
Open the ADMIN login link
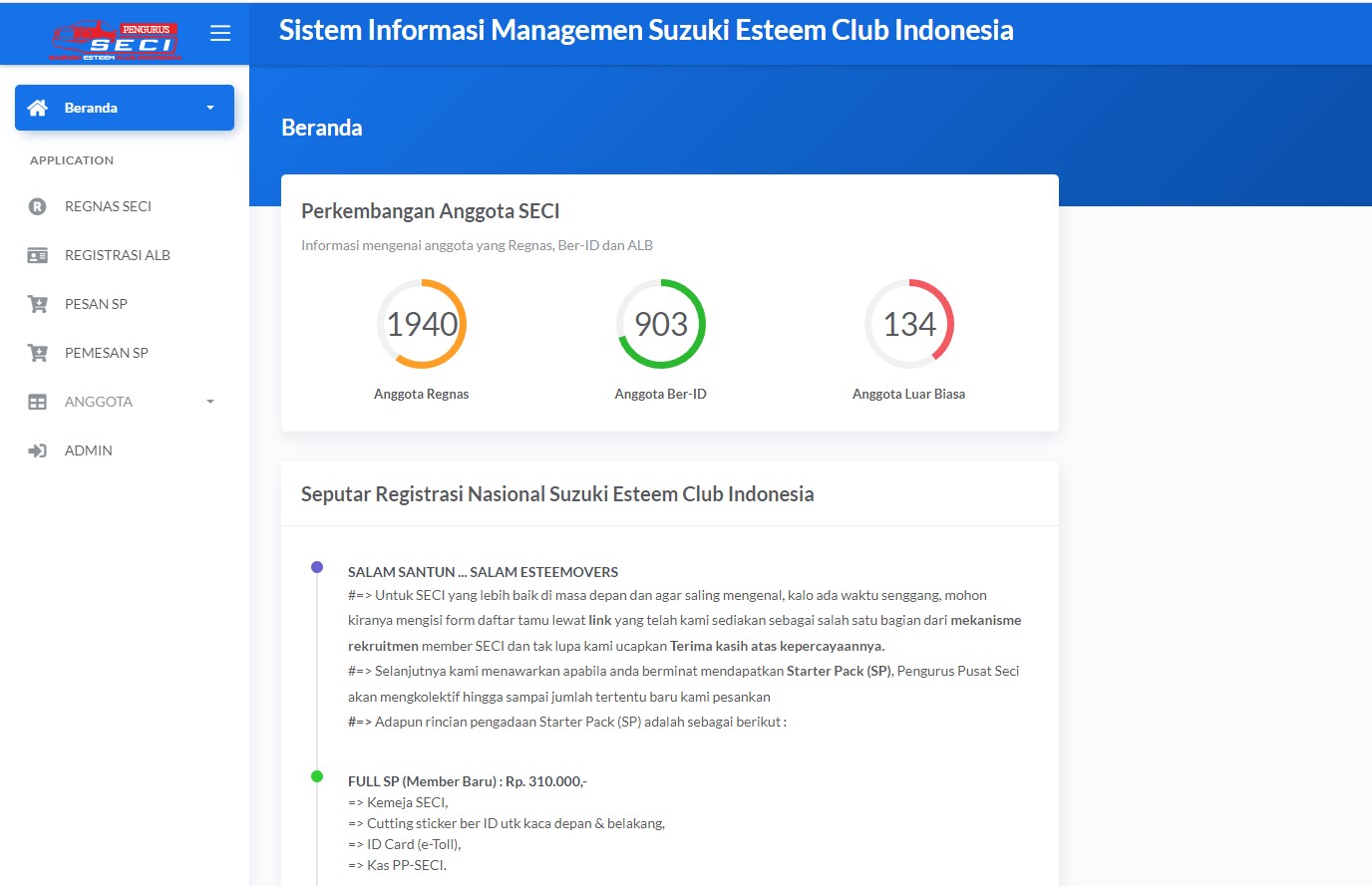89,450
